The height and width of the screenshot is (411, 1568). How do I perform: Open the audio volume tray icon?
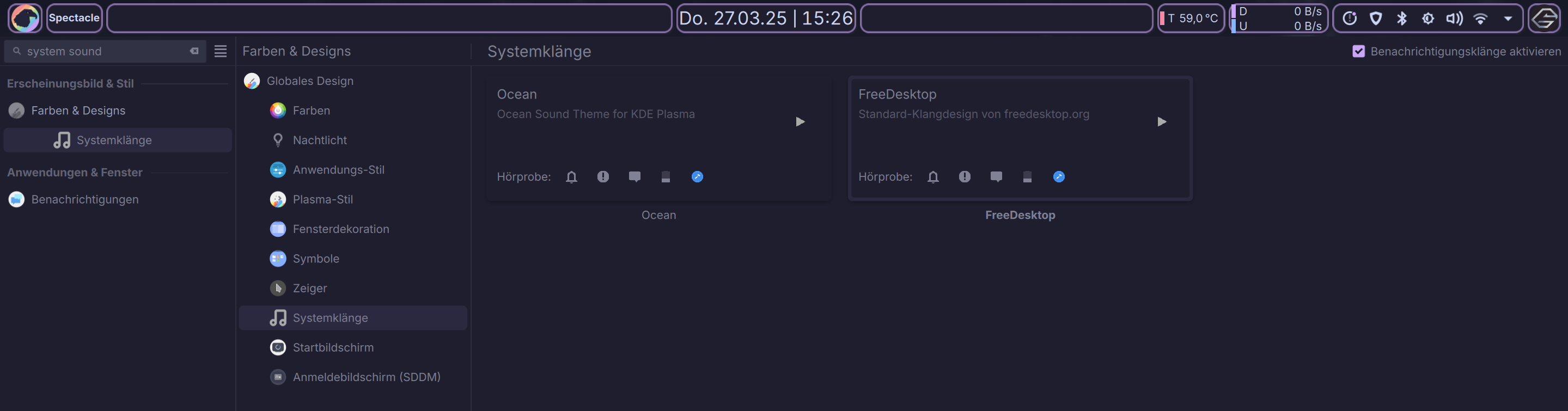click(x=1454, y=19)
